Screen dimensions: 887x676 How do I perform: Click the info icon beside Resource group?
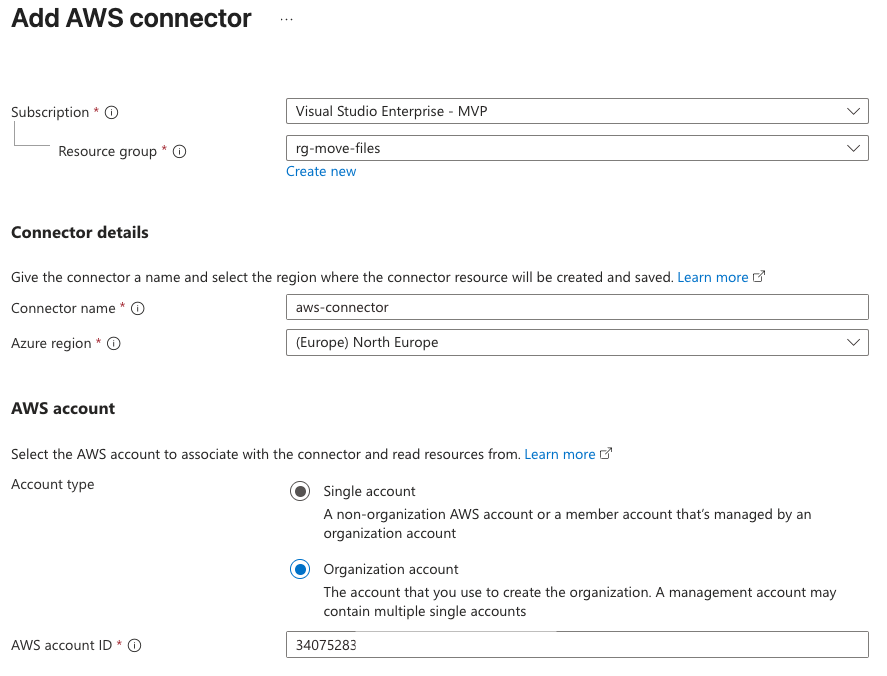click(x=180, y=152)
